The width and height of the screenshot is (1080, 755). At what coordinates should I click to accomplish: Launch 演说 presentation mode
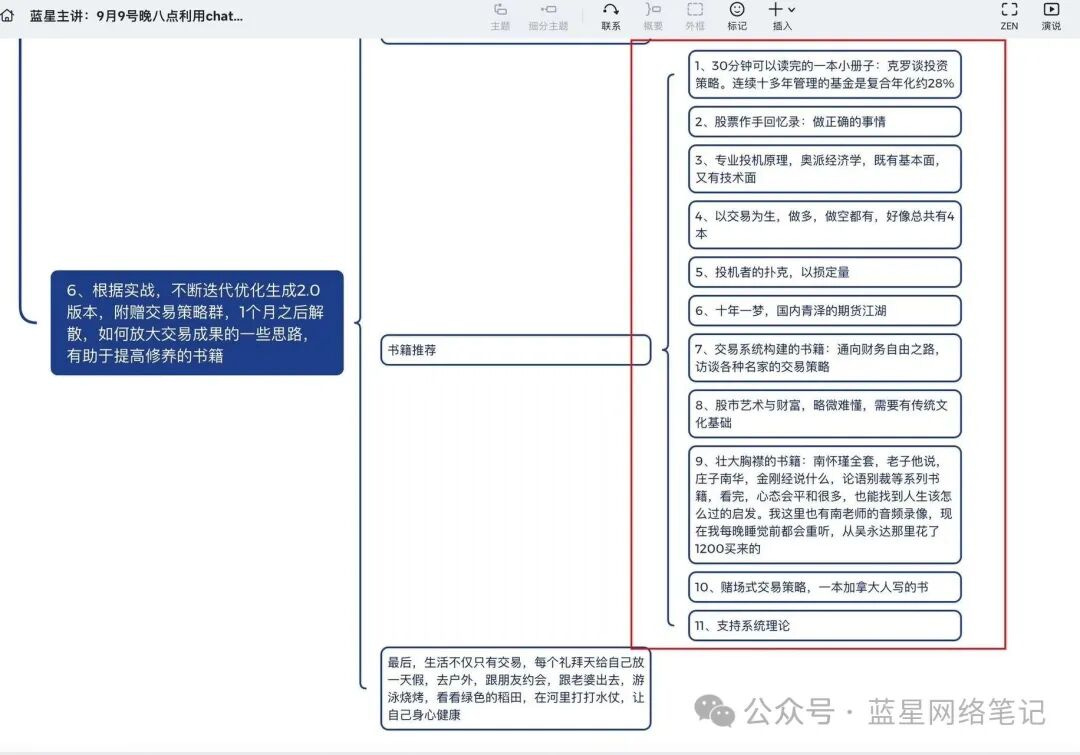1051,17
